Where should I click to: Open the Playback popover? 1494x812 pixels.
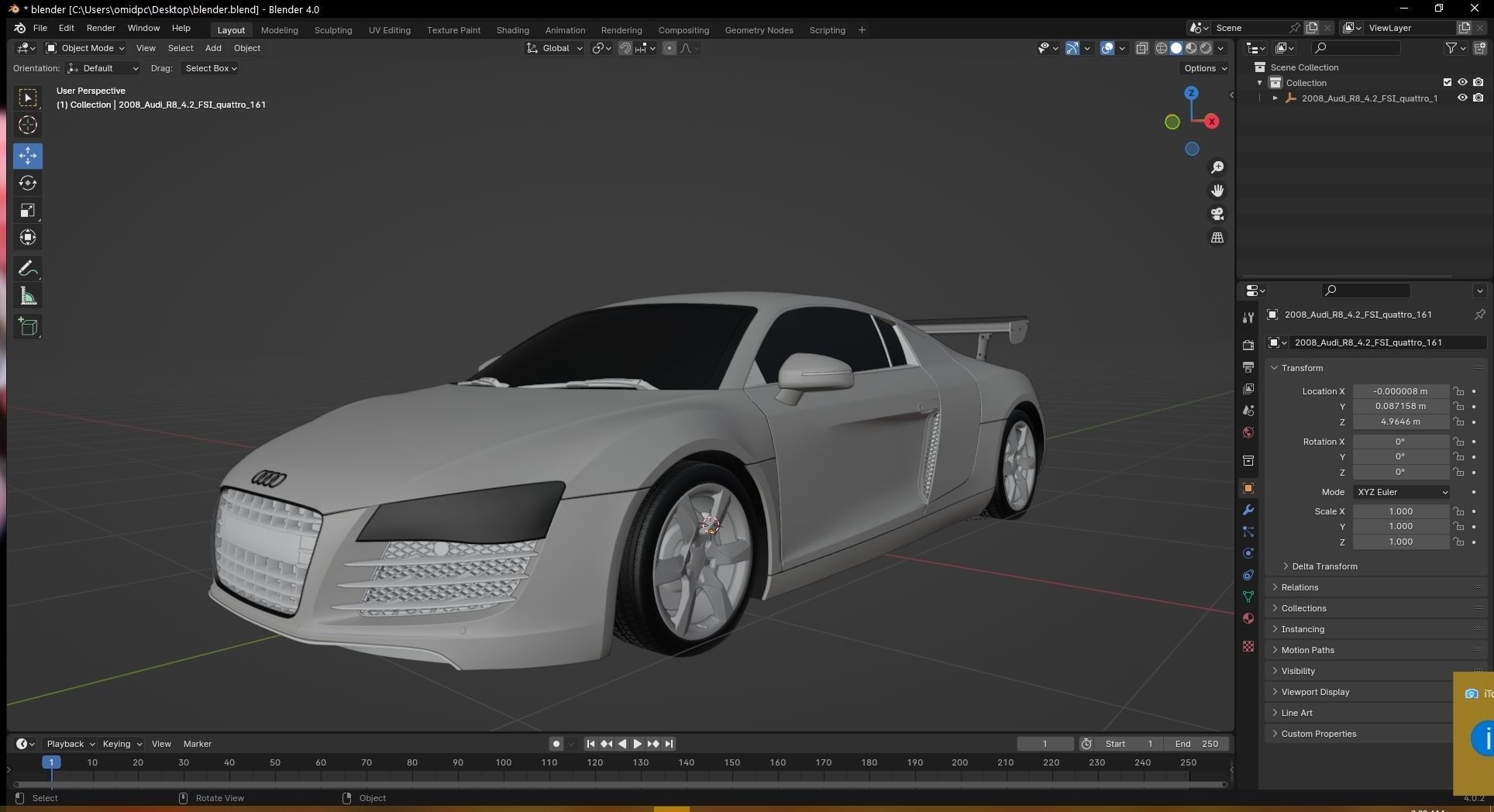[70, 744]
